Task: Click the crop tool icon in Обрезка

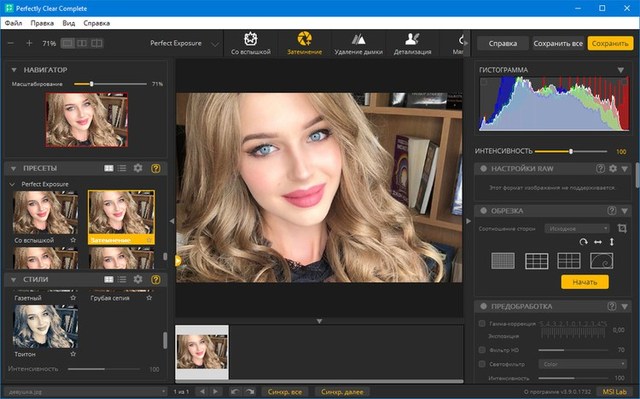Action: [x=622, y=228]
